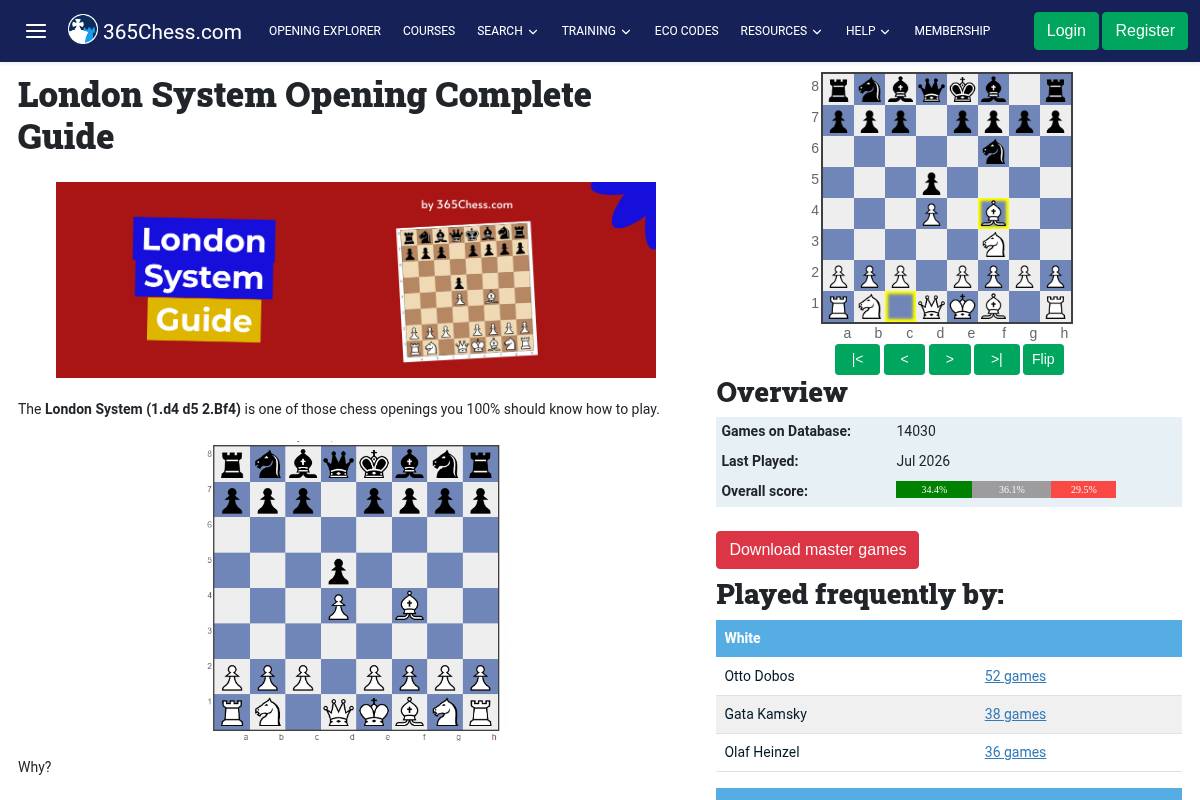Image resolution: width=1200 pixels, height=800 pixels.
Task: Step back one move on the board
Action: click(904, 359)
